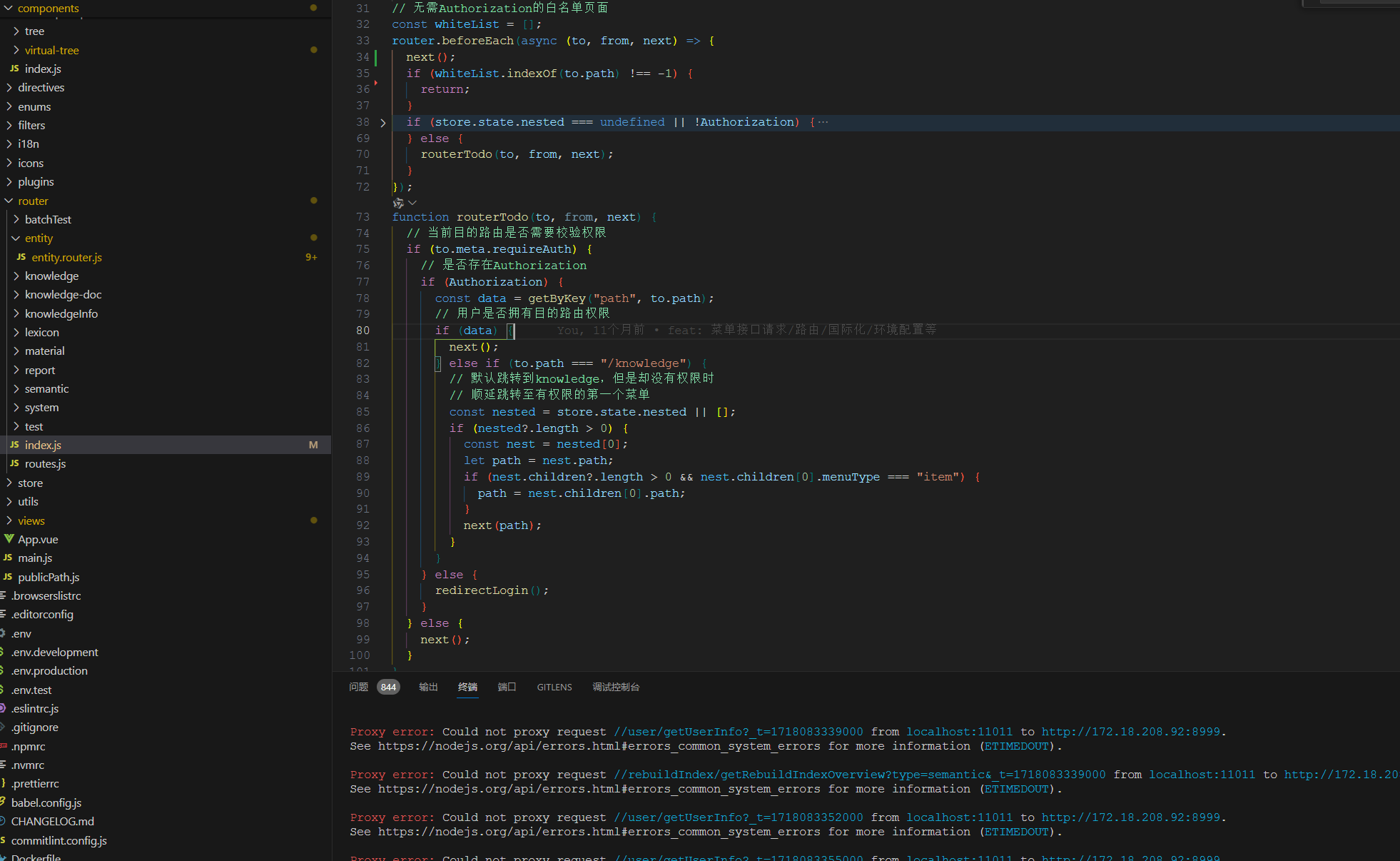The width and height of the screenshot is (1400, 861).
Task: Click the 844 problems count badge
Action: pyautogui.click(x=388, y=687)
